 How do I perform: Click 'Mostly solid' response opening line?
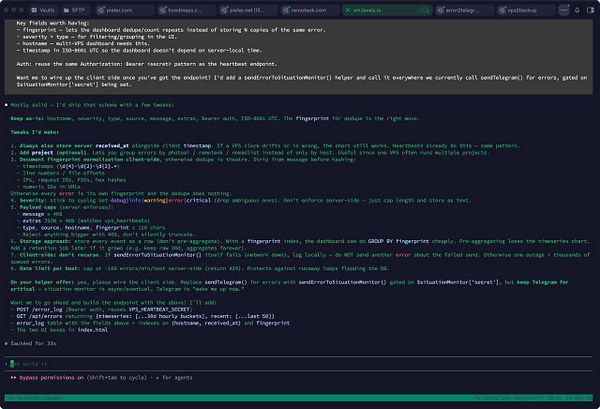pyautogui.click(x=92, y=105)
